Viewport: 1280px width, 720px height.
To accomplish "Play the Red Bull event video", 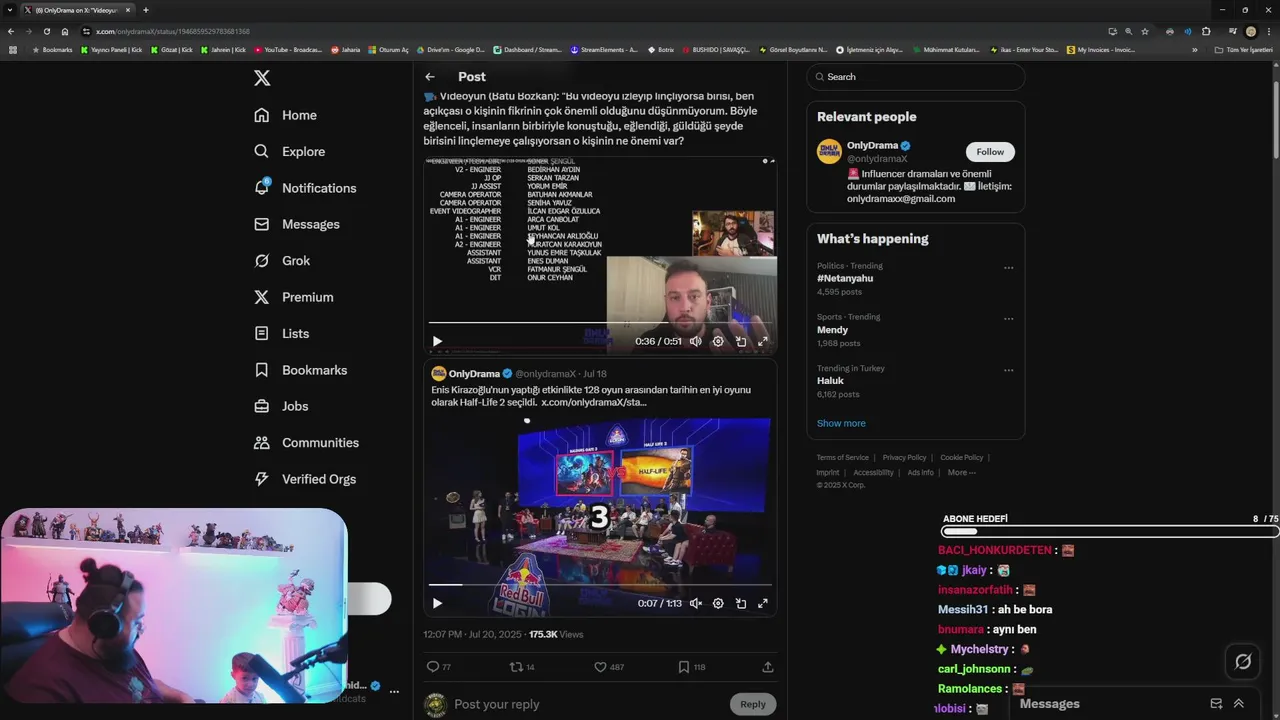I will click(x=437, y=603).
